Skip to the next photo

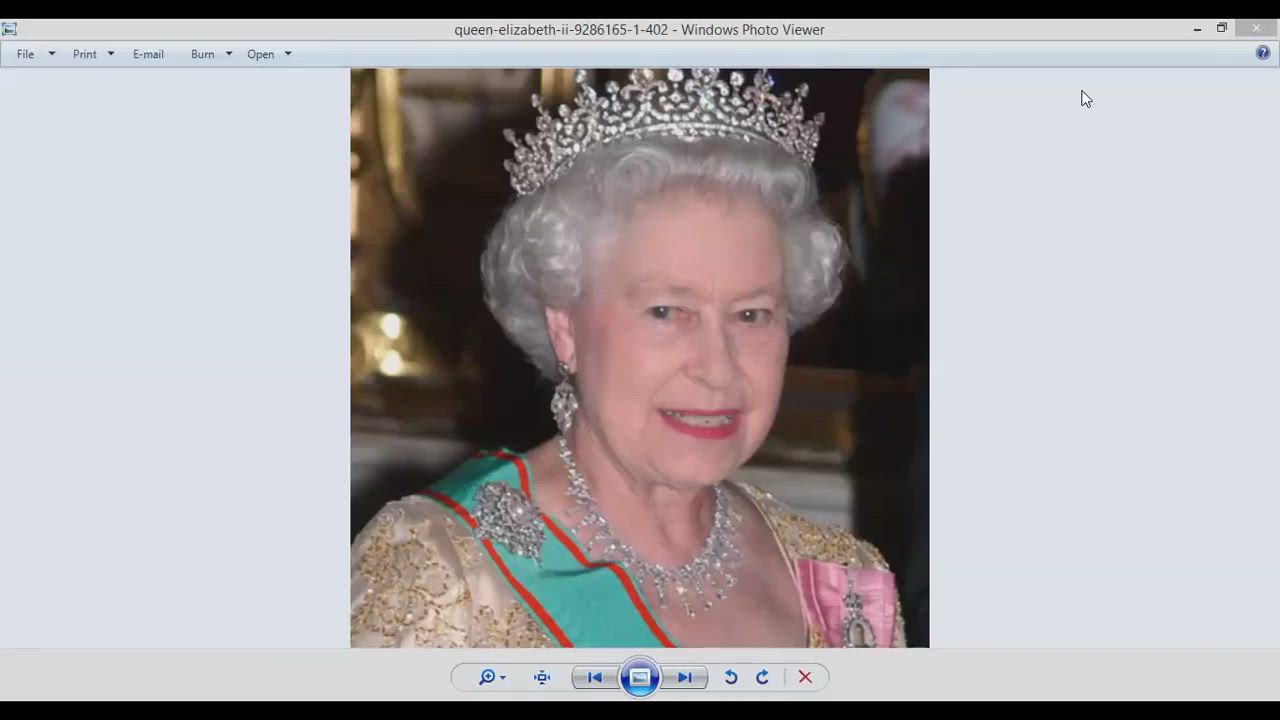(x=685, y=677)
